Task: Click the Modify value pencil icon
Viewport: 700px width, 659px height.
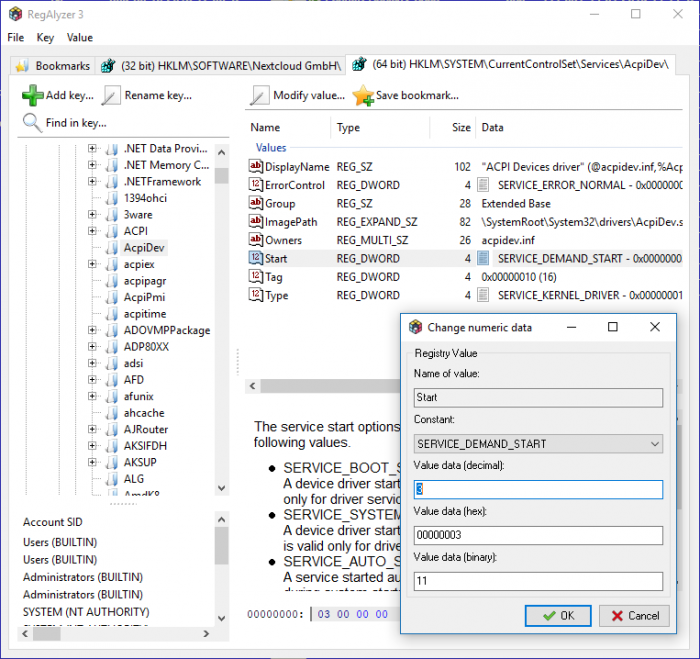Action: tap(260, 96)
